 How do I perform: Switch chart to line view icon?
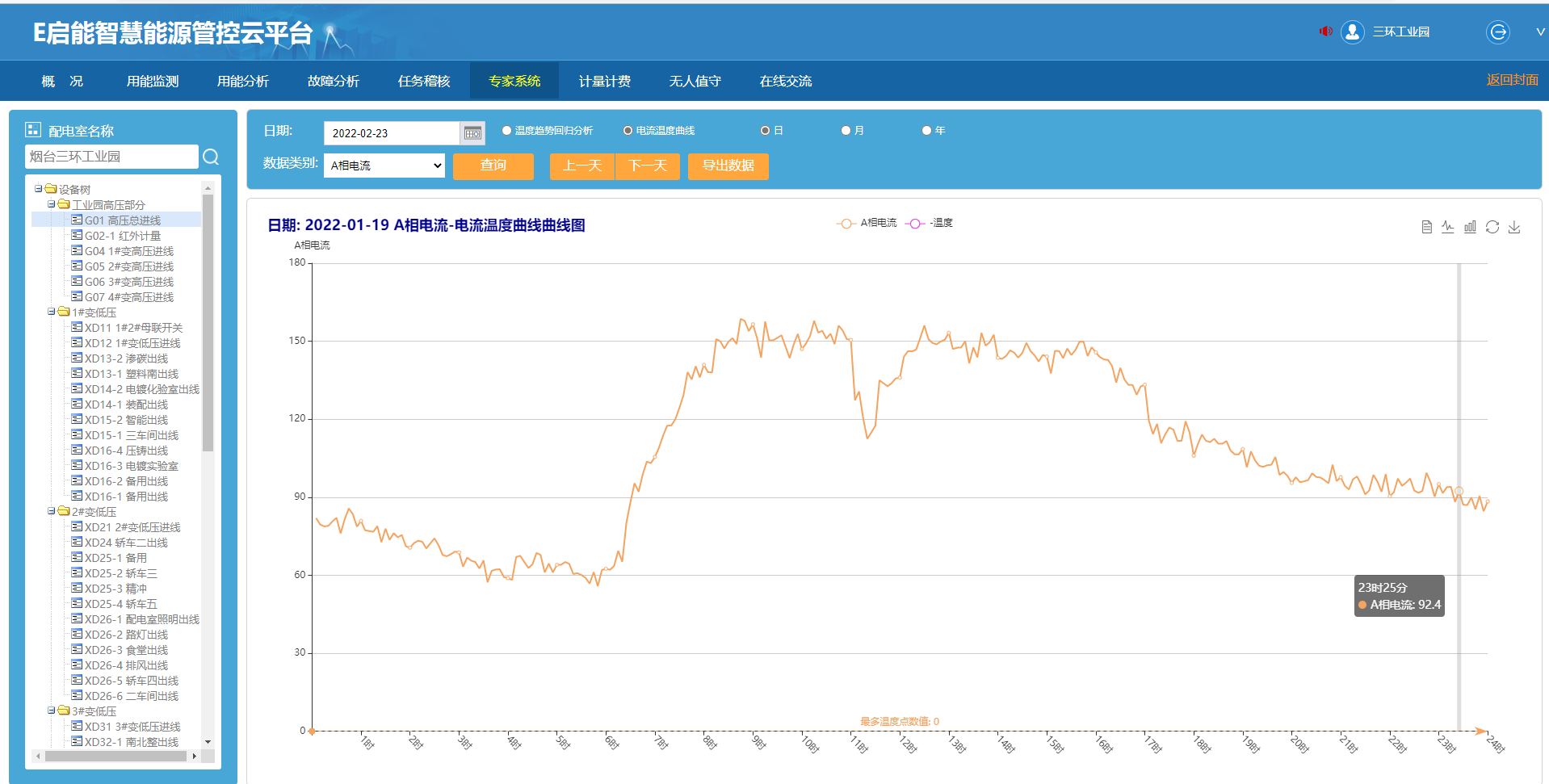(1448, 227)
